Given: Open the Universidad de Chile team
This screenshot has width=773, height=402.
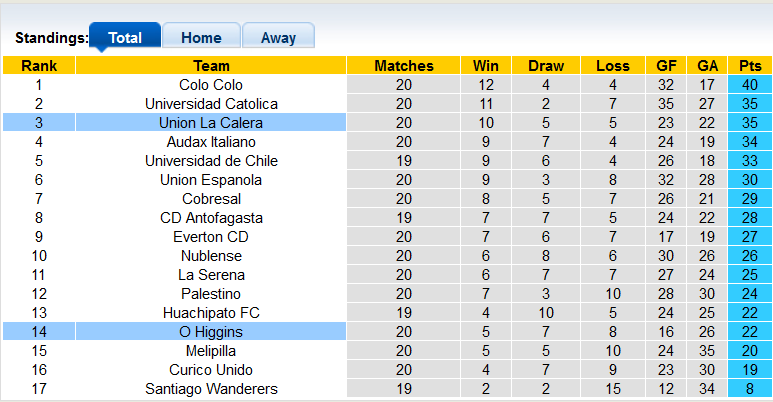Looking at the screenshot, I should click(x=211, y=161).
